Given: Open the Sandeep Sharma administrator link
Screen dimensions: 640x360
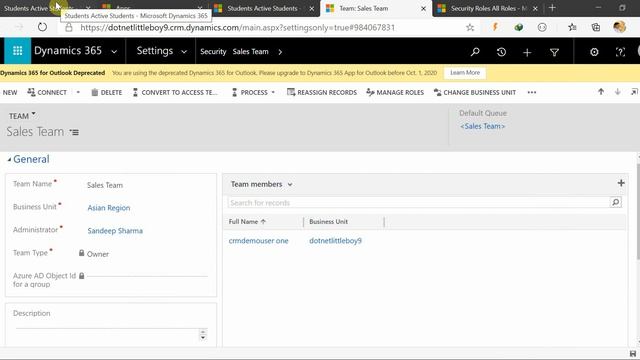Looking at the screenshot, I should click(x=115, y=231).
